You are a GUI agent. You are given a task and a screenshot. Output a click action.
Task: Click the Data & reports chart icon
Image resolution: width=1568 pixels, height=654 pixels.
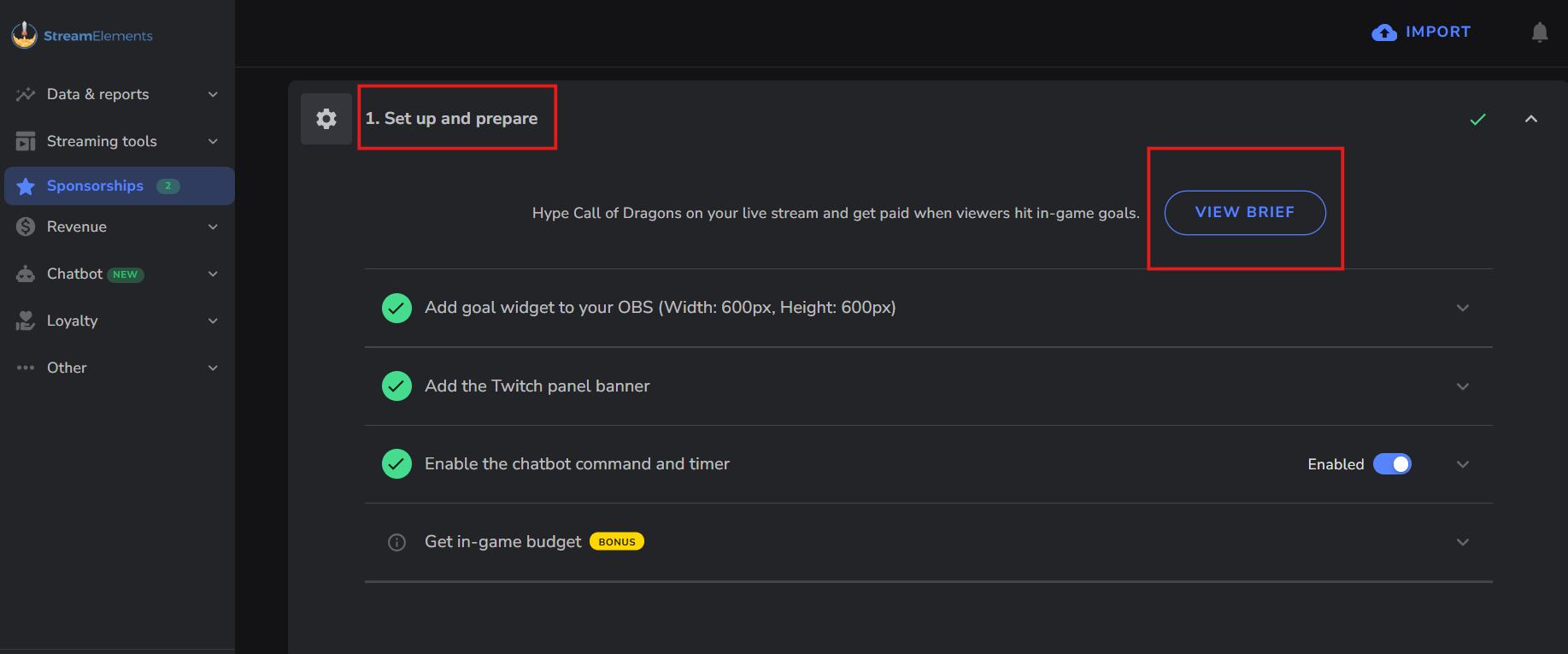coord(26,94)
